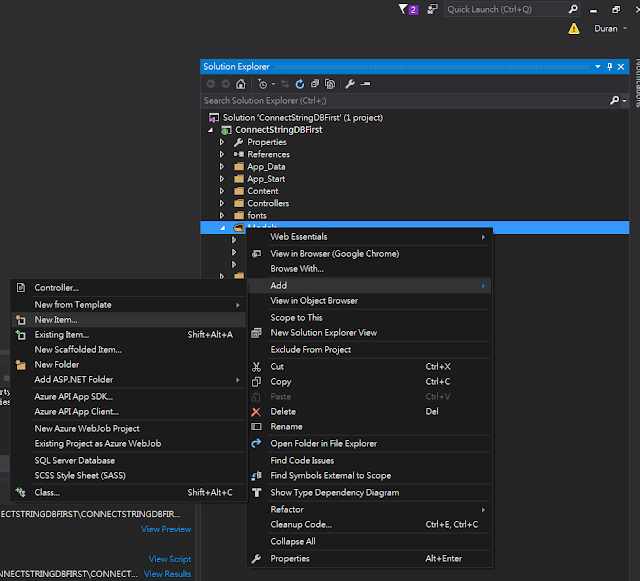Image resolution: width=640 pixels, height=581 pixels.
Task: Click Collapse All icon in Solution Explorer toolbar
Action: pos(314,84)
